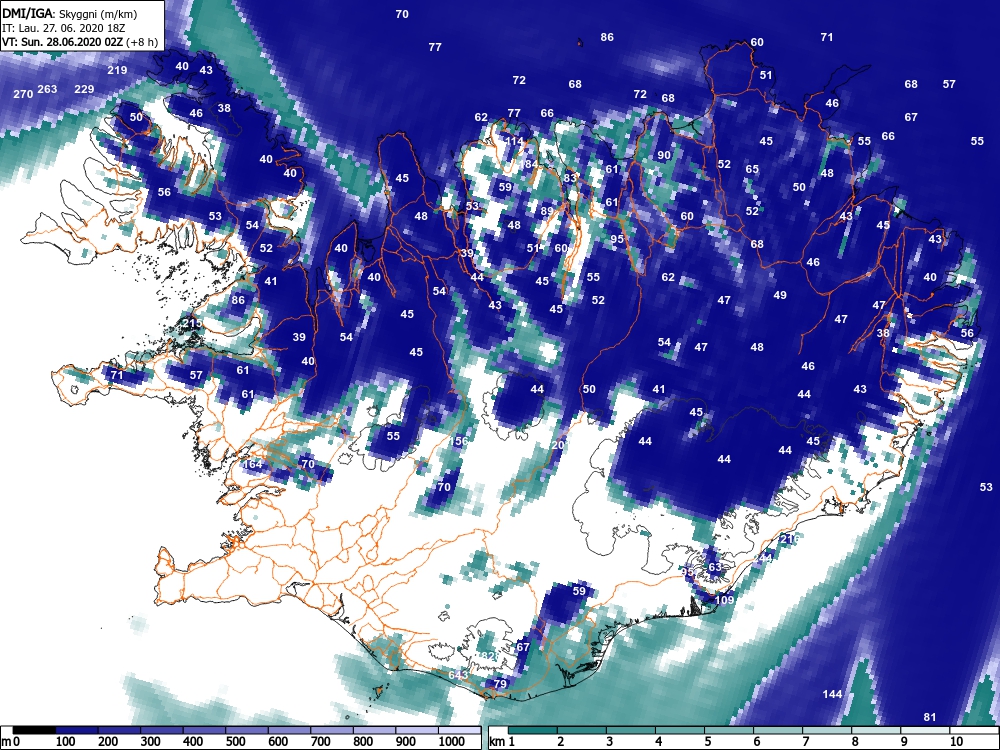Click the 63 visibility value
The height and width of the screenshot is (750, 1000).
714,567
